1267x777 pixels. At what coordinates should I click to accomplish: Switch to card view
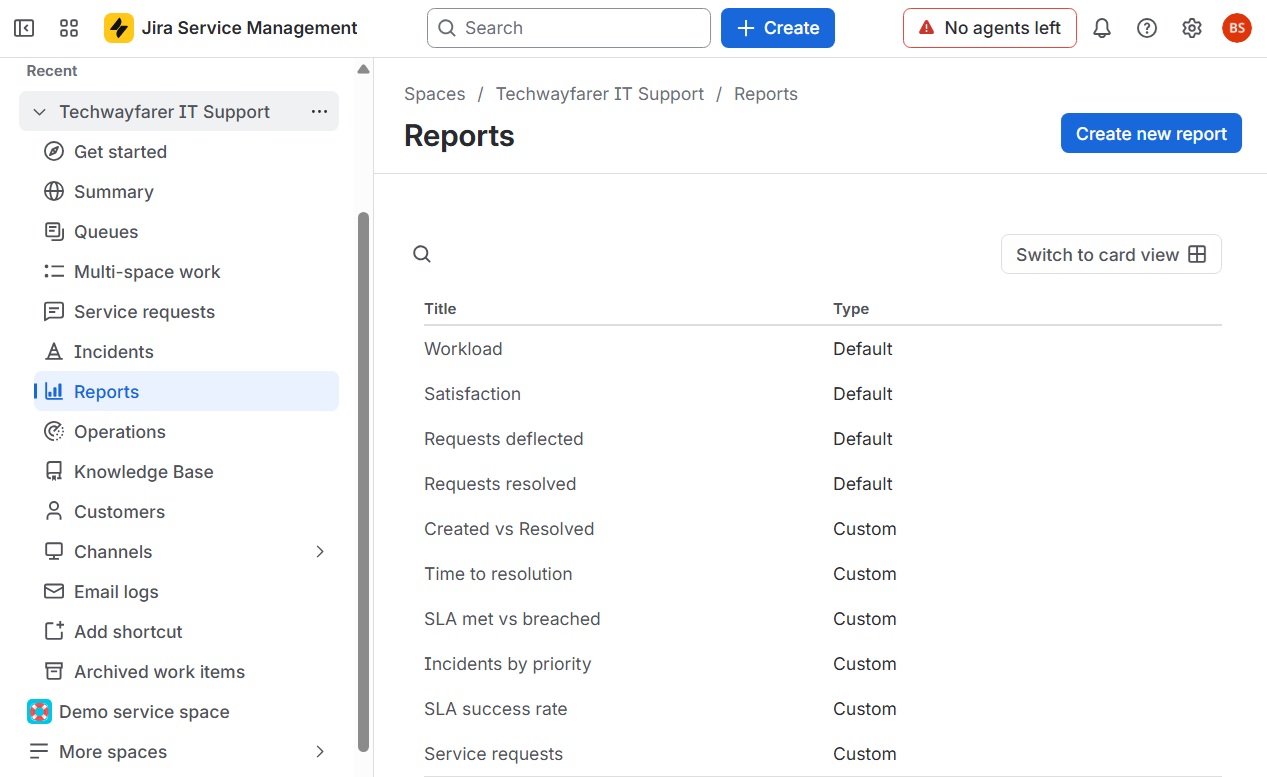tap(1111, 255)
